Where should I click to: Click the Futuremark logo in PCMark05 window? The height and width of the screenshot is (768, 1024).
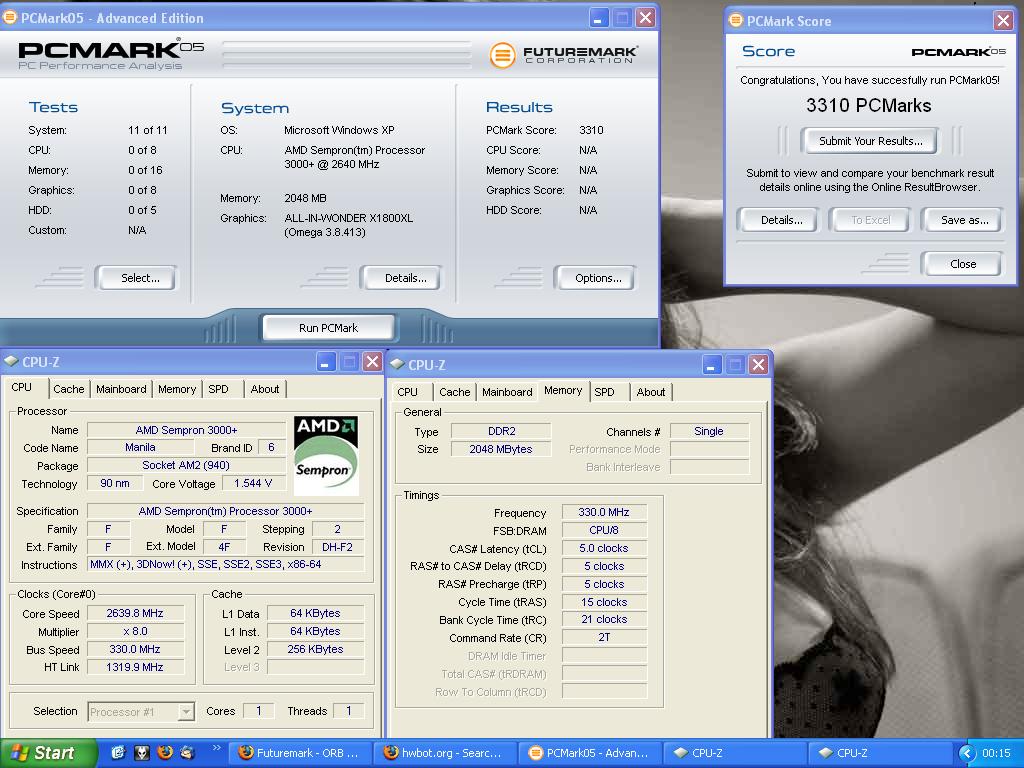coord(563,54)
